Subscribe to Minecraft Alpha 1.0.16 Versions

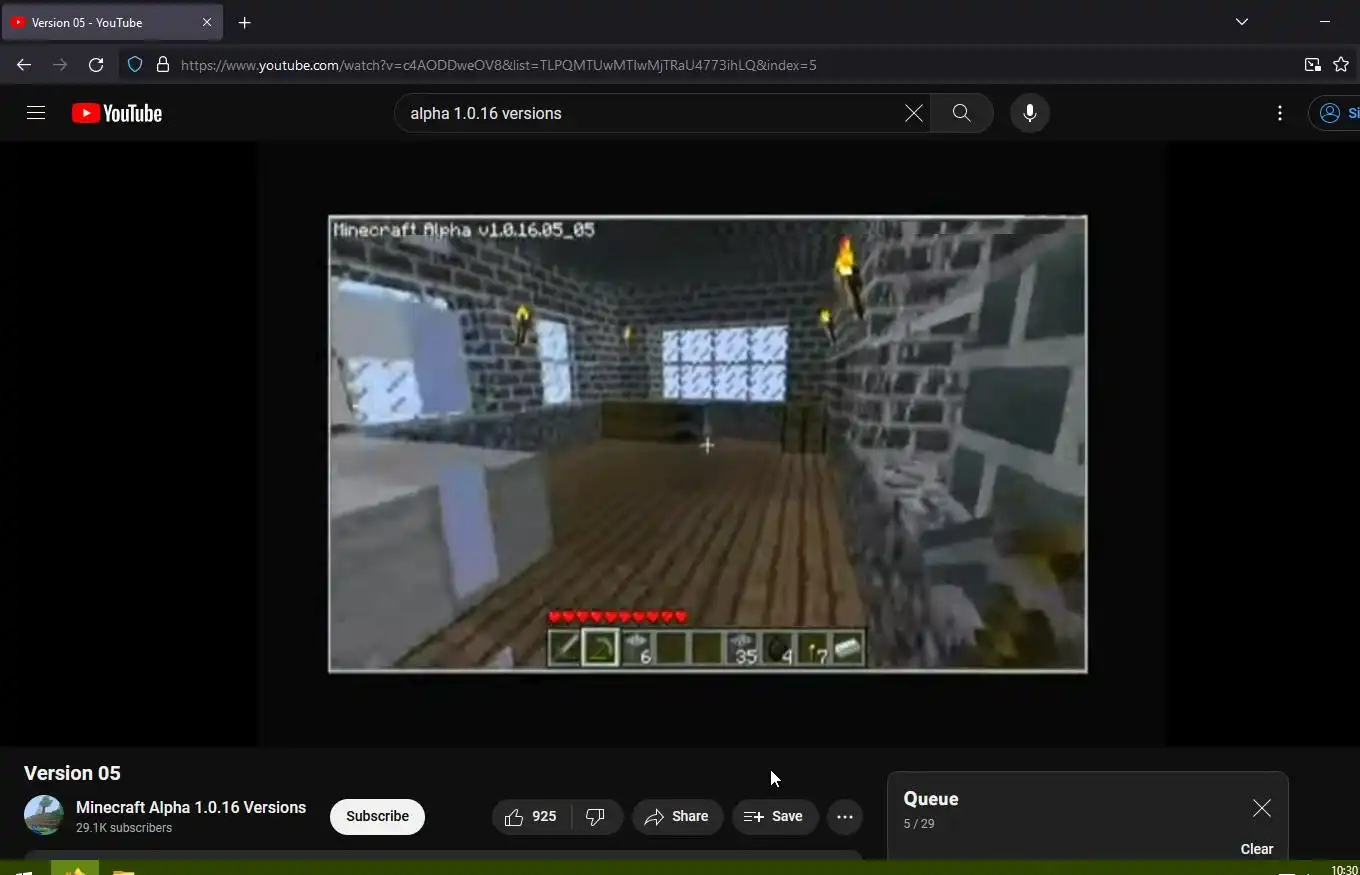point(377,816)
